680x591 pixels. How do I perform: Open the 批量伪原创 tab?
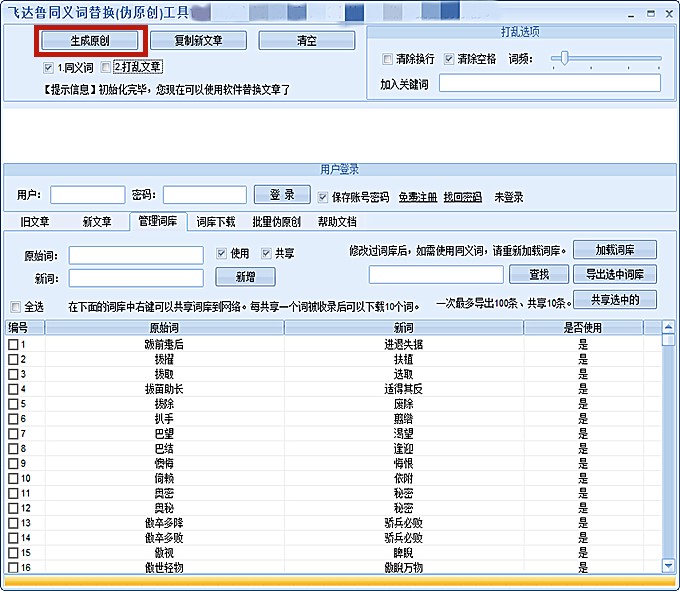point(277,222)
